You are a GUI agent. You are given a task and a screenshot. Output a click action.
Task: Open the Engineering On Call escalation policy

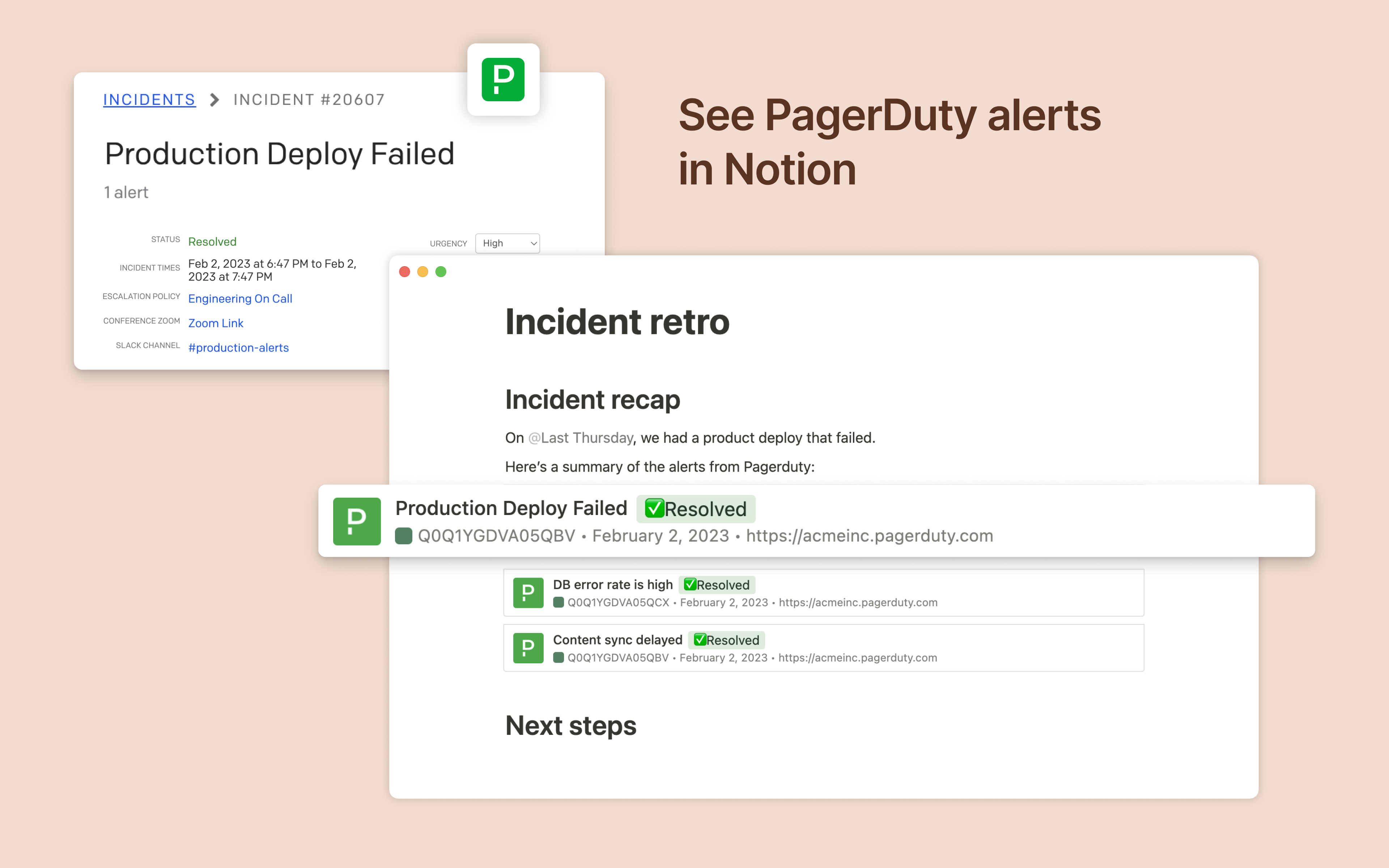click(x=240, y=298)
